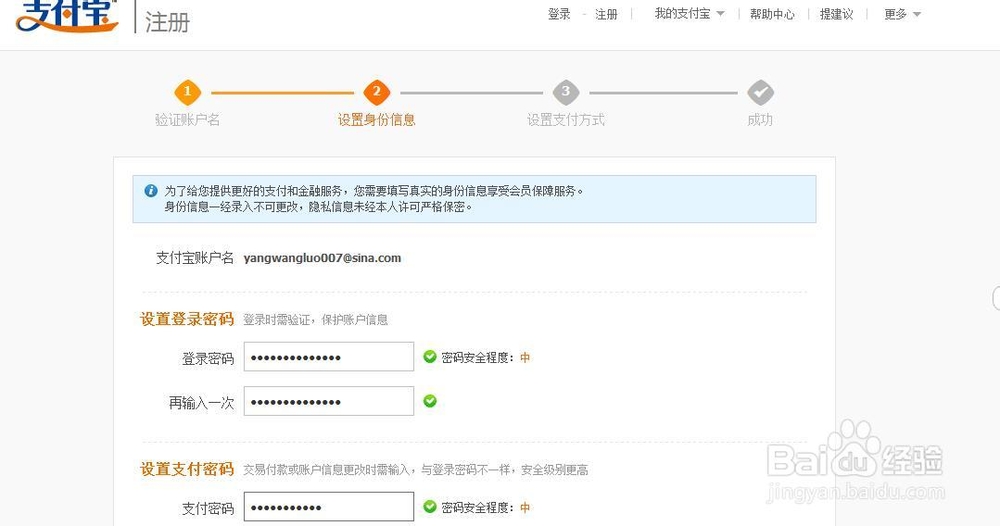The width and height of the screenshot is (1000, 526).
Task: Click the 支付宝账户名 label
Action: pos(195,258)
